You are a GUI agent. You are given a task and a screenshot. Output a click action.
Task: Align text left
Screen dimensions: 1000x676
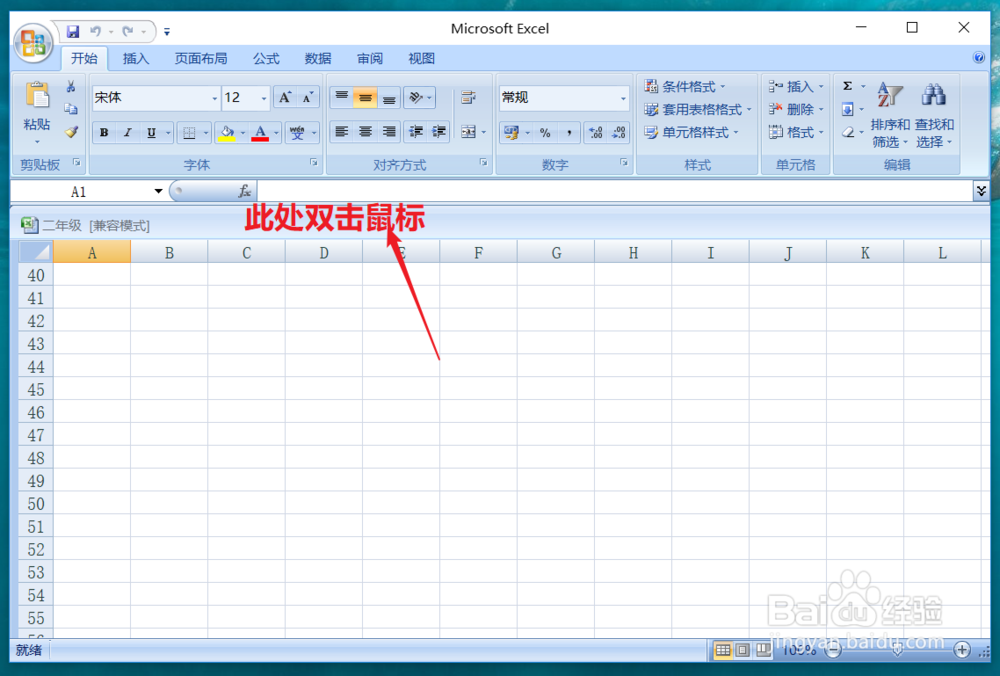click(x=342, y=132)
